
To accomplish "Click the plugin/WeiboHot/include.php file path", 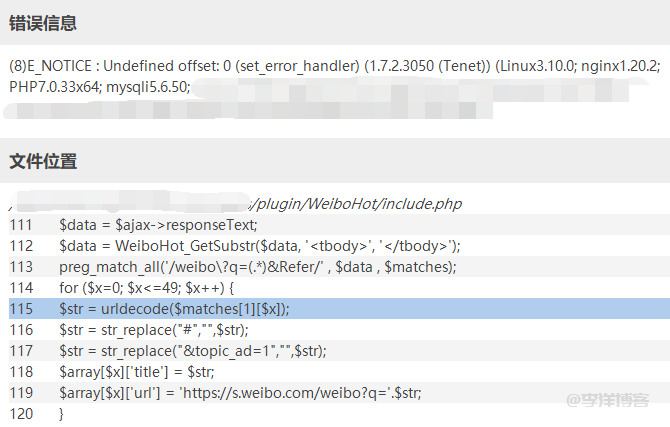I will point(355,203).
